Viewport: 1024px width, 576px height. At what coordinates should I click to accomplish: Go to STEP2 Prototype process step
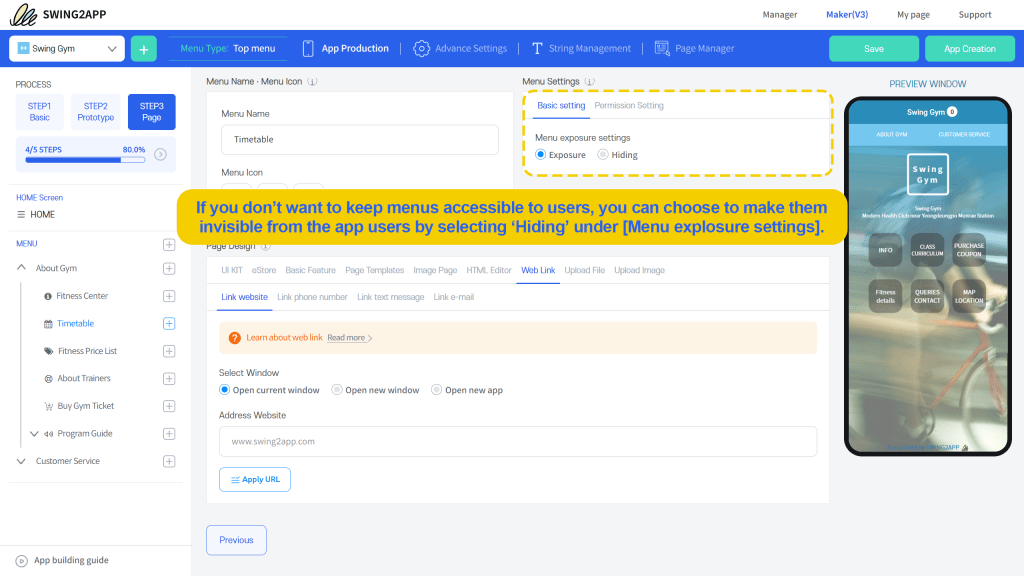95,112
